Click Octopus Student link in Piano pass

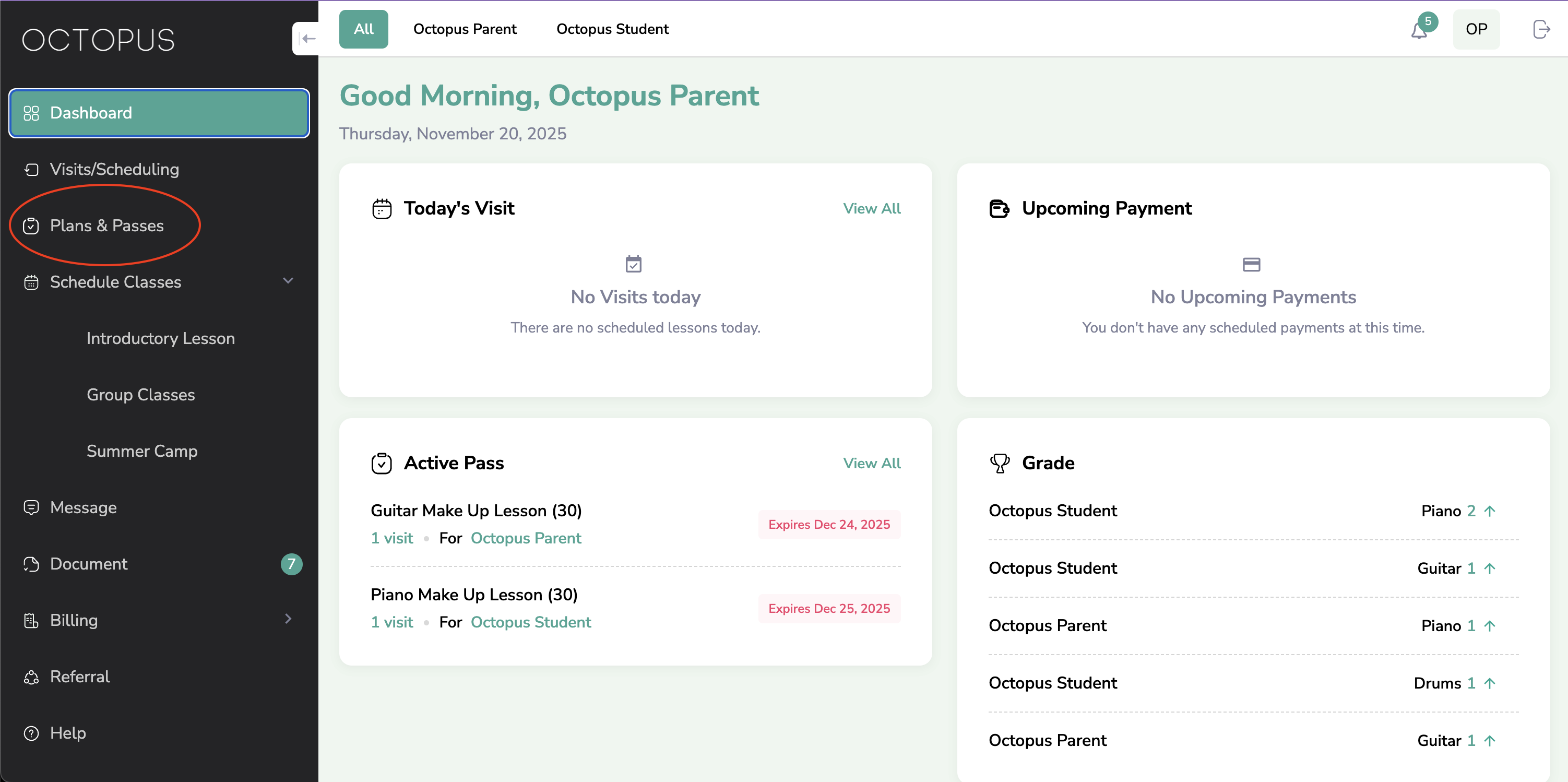click(530, 621)
